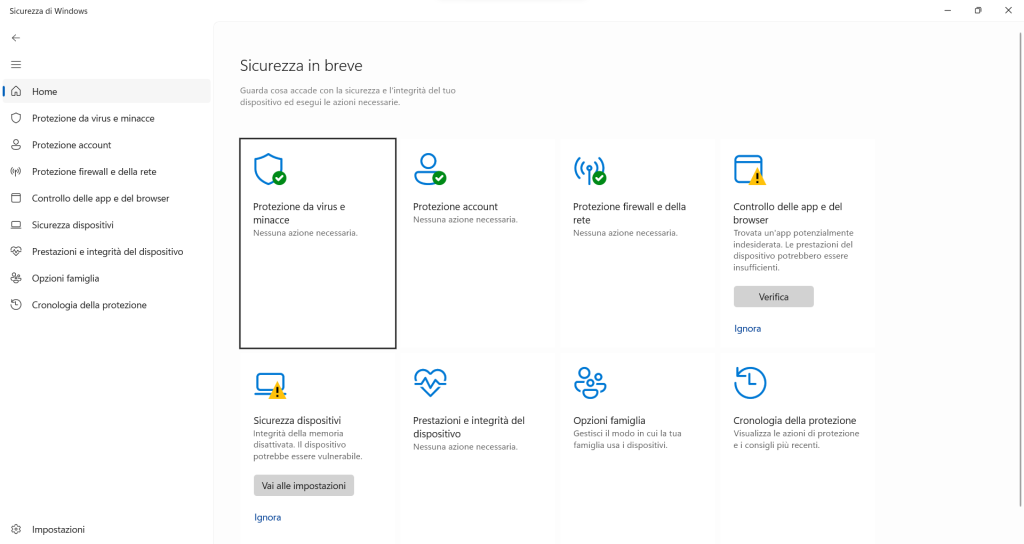Open Protezione da virus e minacce menu item
Image resolution: width=1024 pixels, height=544 pixels.
click(x=107, y=118)
